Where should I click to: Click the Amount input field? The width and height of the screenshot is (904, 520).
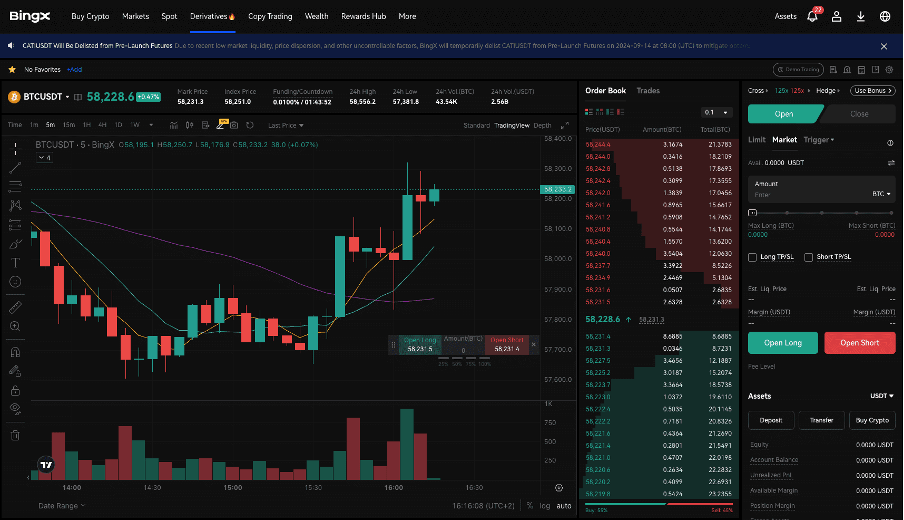pyautogui.click(x=822, y=189)
